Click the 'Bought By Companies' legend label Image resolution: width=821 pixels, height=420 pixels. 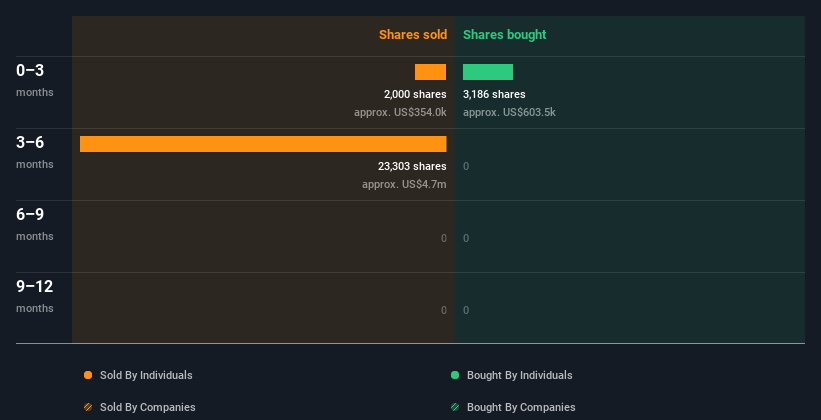(x=521, y=407)
